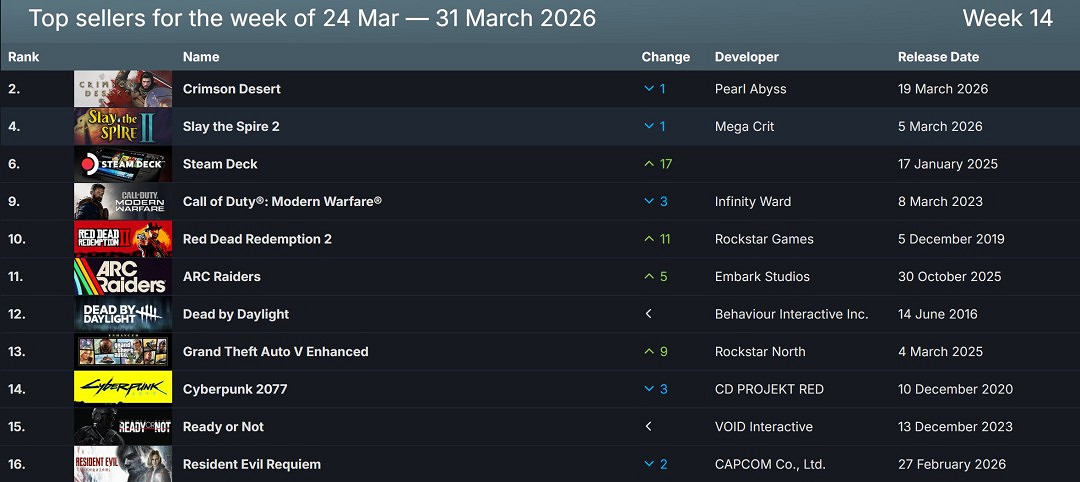Click release date 30 October 2025

tap(950, 276)
